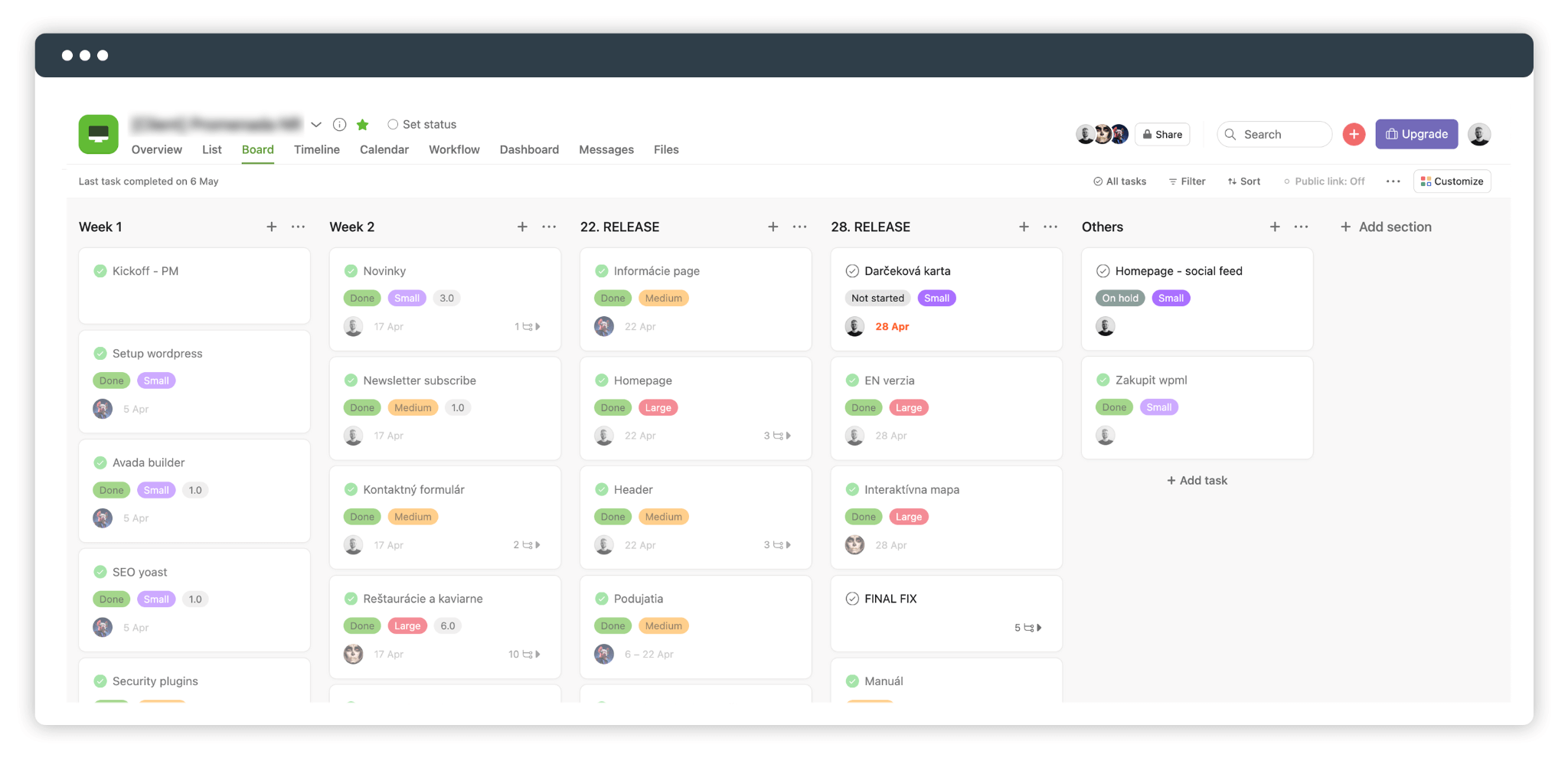Expand subtasks of Reštaurácie a kaviarne
Viewport: 1568px width, 774px height.
pyautogui.click(x=525, y=655)
